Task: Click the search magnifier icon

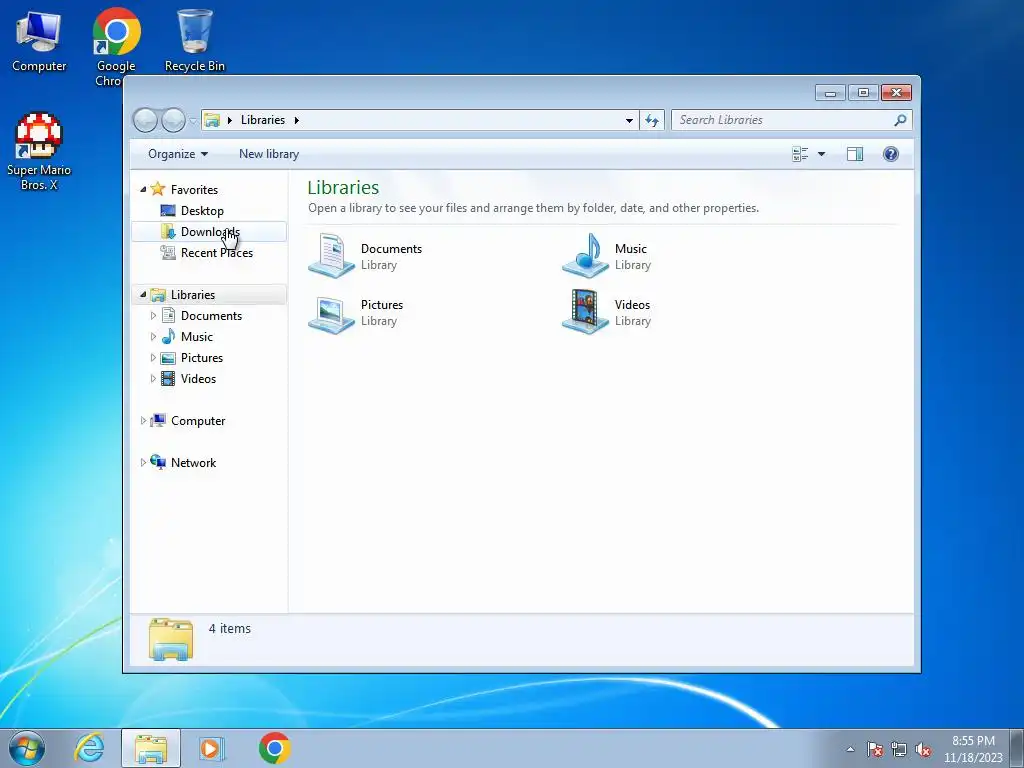Action: click(x=900, y=120)
